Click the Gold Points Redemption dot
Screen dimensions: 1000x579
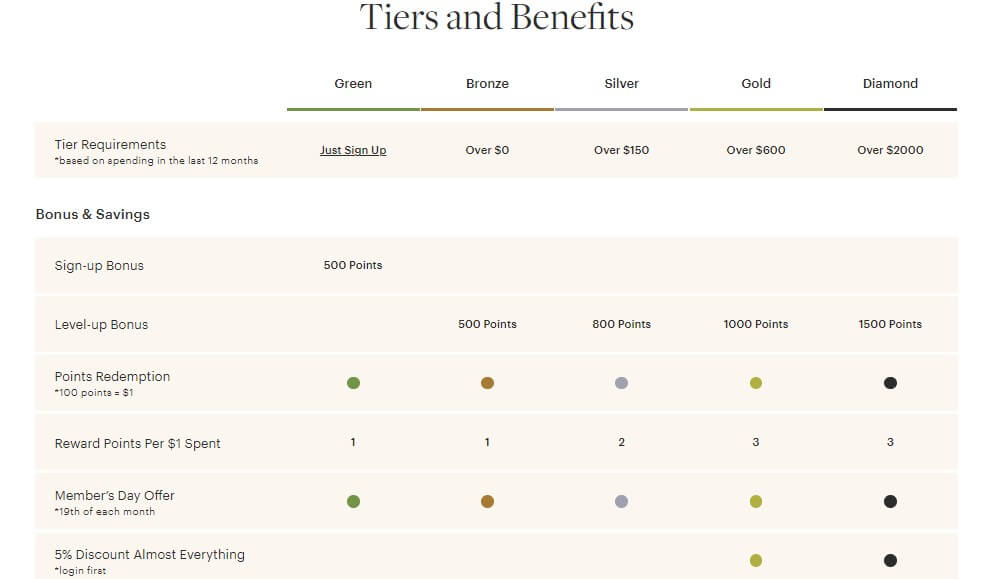coord(756,382)
